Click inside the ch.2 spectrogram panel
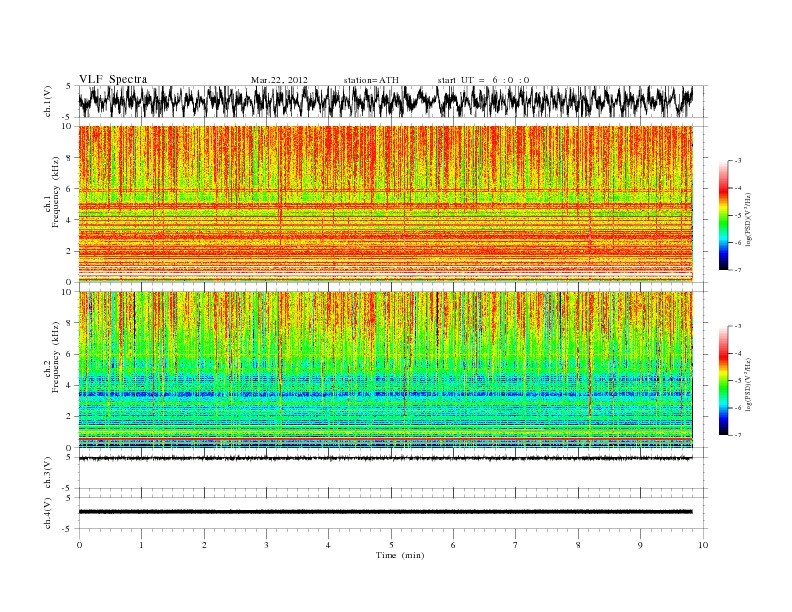The width and height of the screenshot is (792, 612). coord(386,370)
